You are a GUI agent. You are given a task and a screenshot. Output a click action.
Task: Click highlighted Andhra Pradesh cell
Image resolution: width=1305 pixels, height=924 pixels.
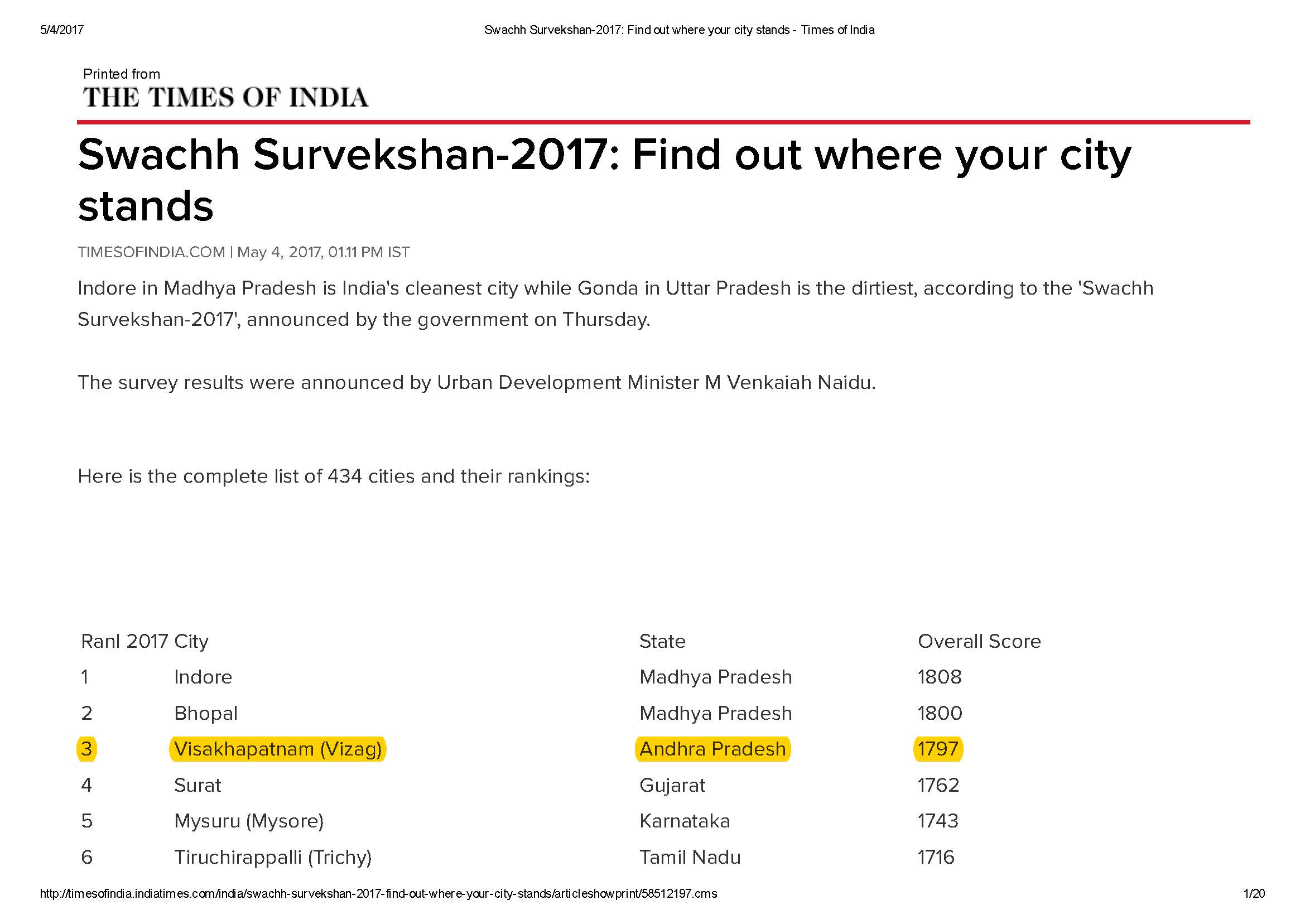pos(712,749)
